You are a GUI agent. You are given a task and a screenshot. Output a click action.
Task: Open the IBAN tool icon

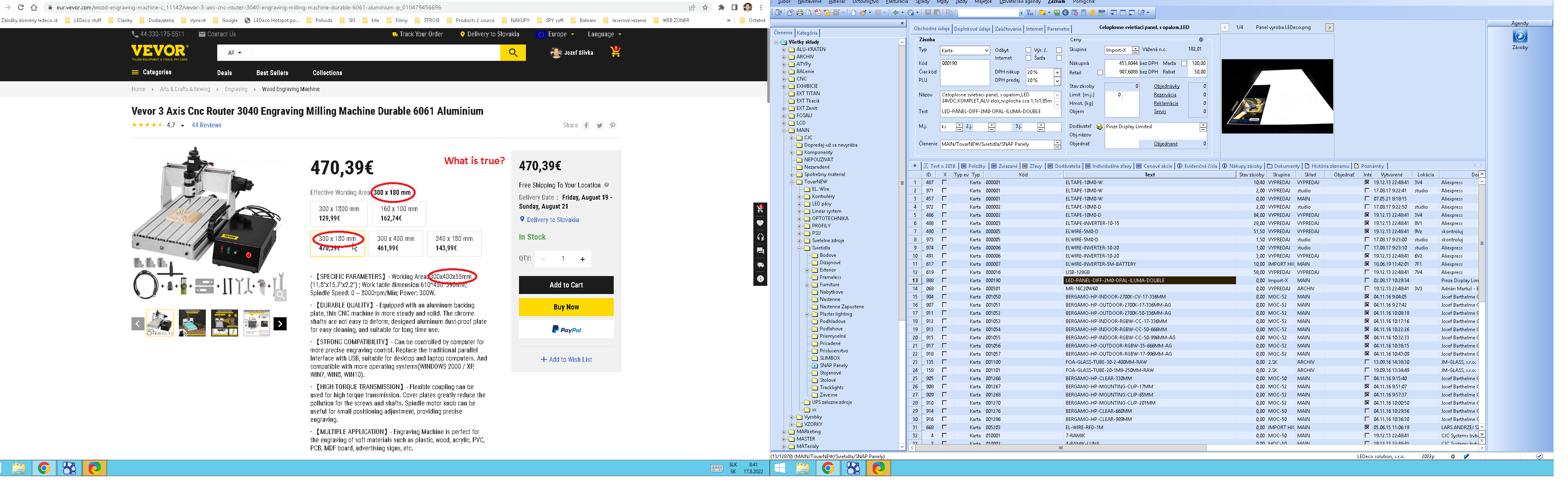[x=1102, y=13]
